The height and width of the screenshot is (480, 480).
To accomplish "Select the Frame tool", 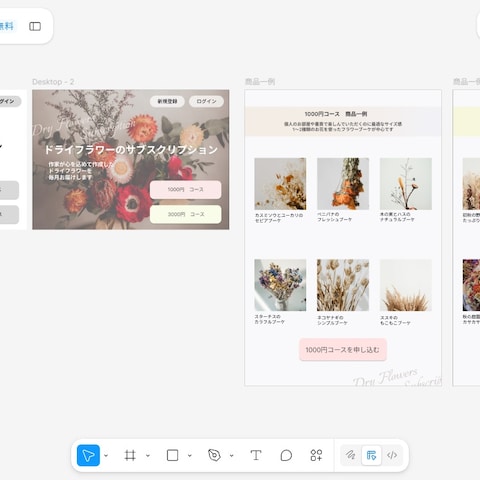I will pos(130,455).
